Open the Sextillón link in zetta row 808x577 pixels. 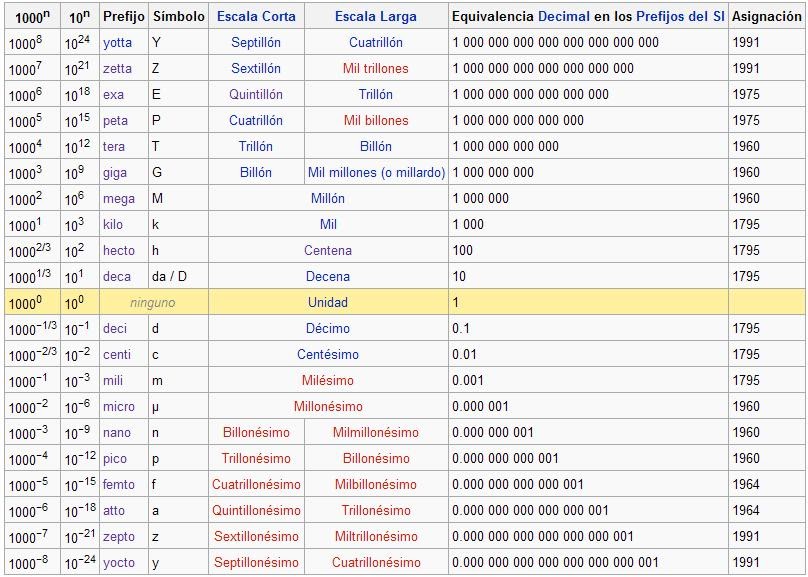(256, 69)
